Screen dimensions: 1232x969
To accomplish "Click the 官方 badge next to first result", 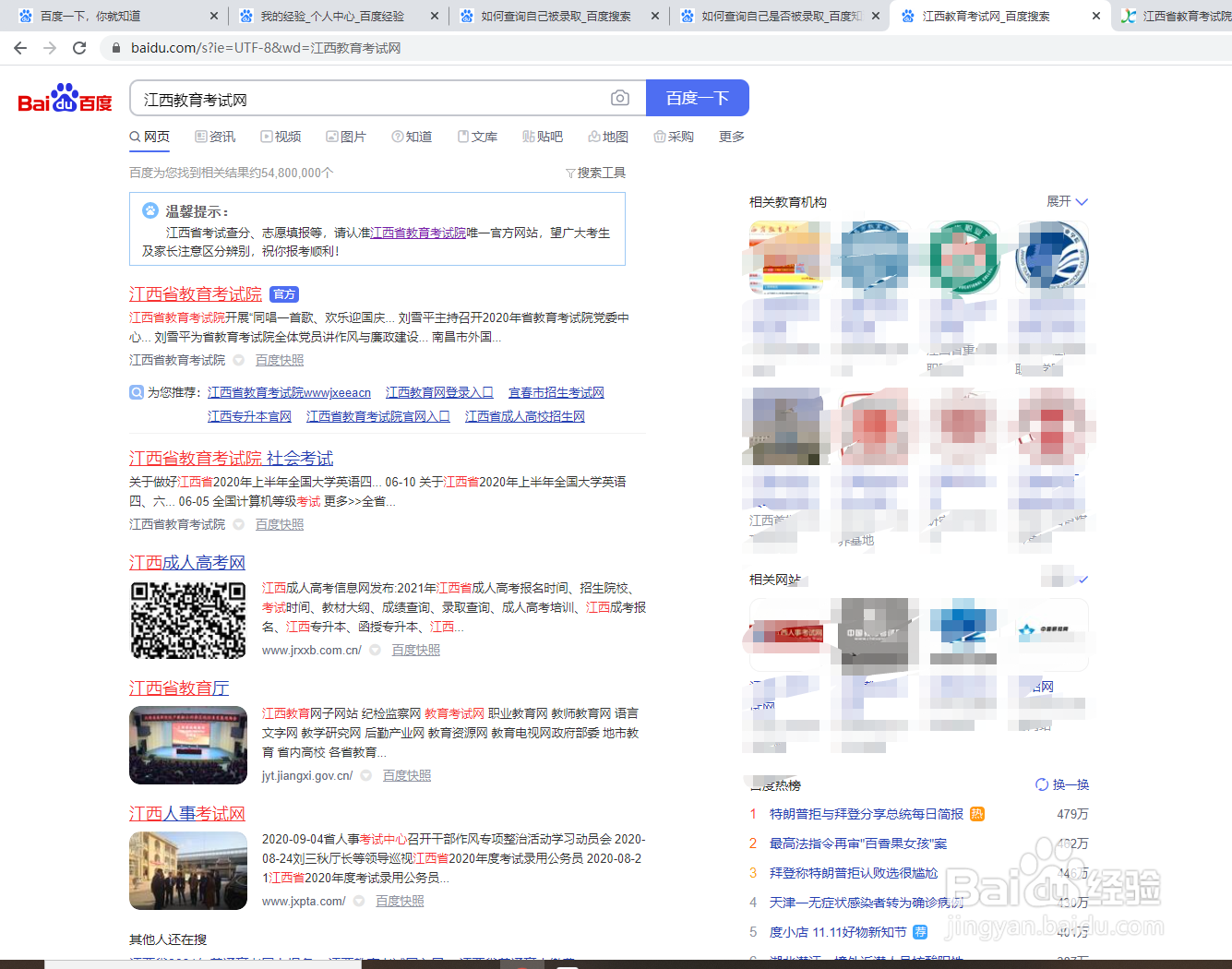I will coord(284,294).
